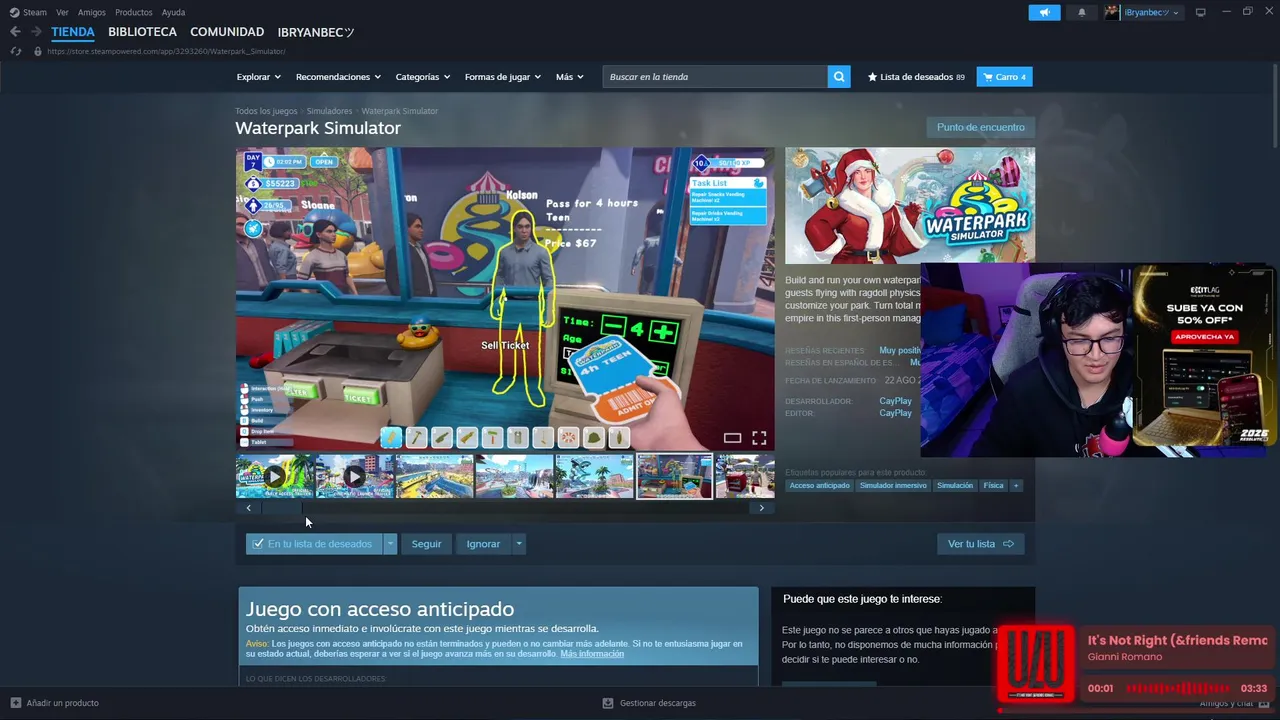Expand the Explorar menu
This screenshot has height=720, width=1280.
259,77
